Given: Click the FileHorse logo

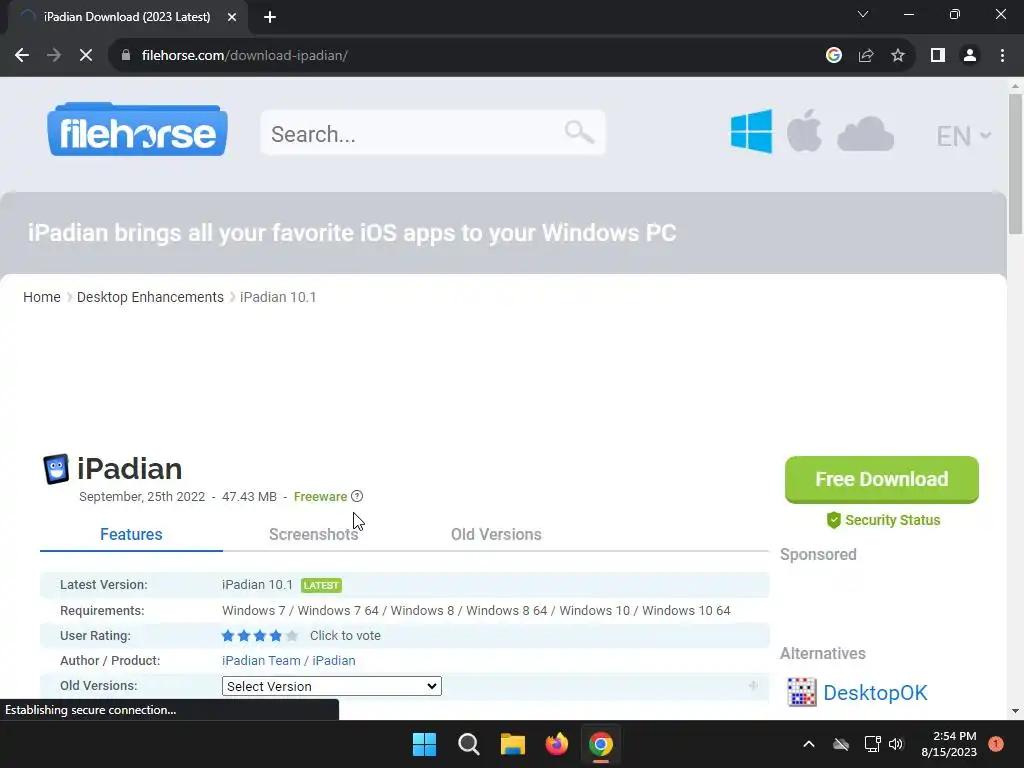Looking at the screenshot, I should coord(137,129).
